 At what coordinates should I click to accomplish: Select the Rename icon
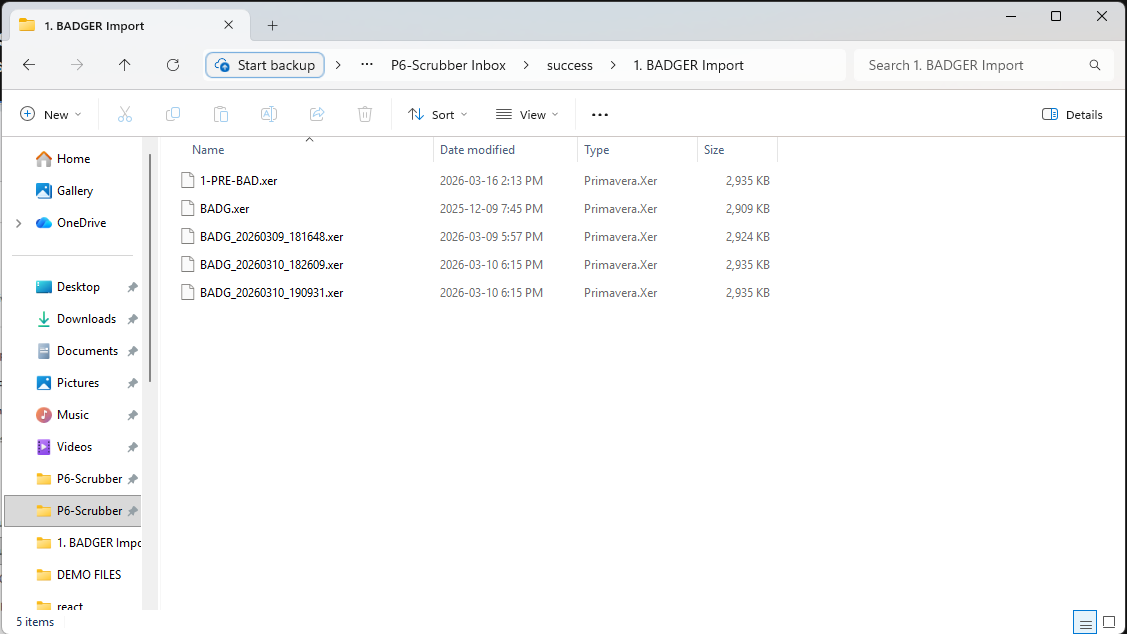tap(268, 114)
